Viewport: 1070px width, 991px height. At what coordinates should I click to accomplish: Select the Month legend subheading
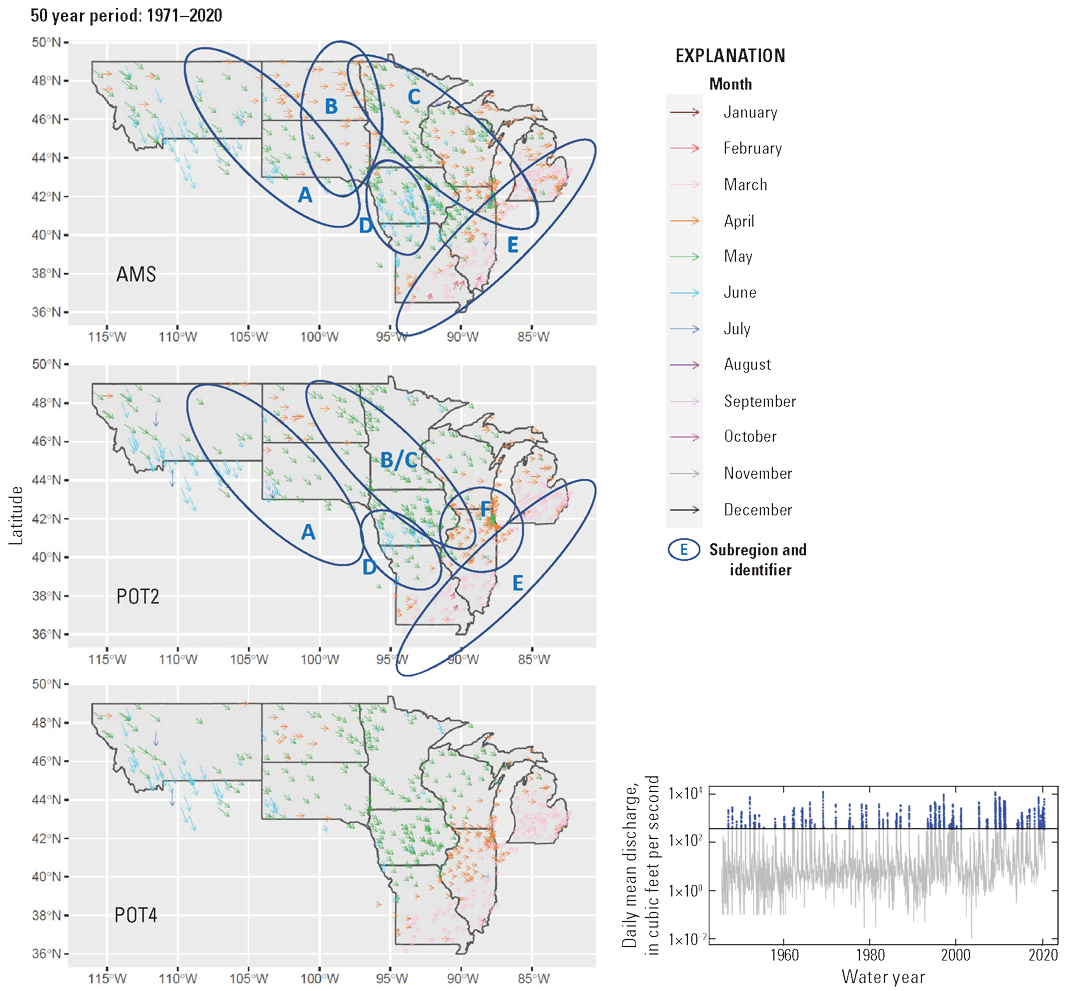[730, 84]
